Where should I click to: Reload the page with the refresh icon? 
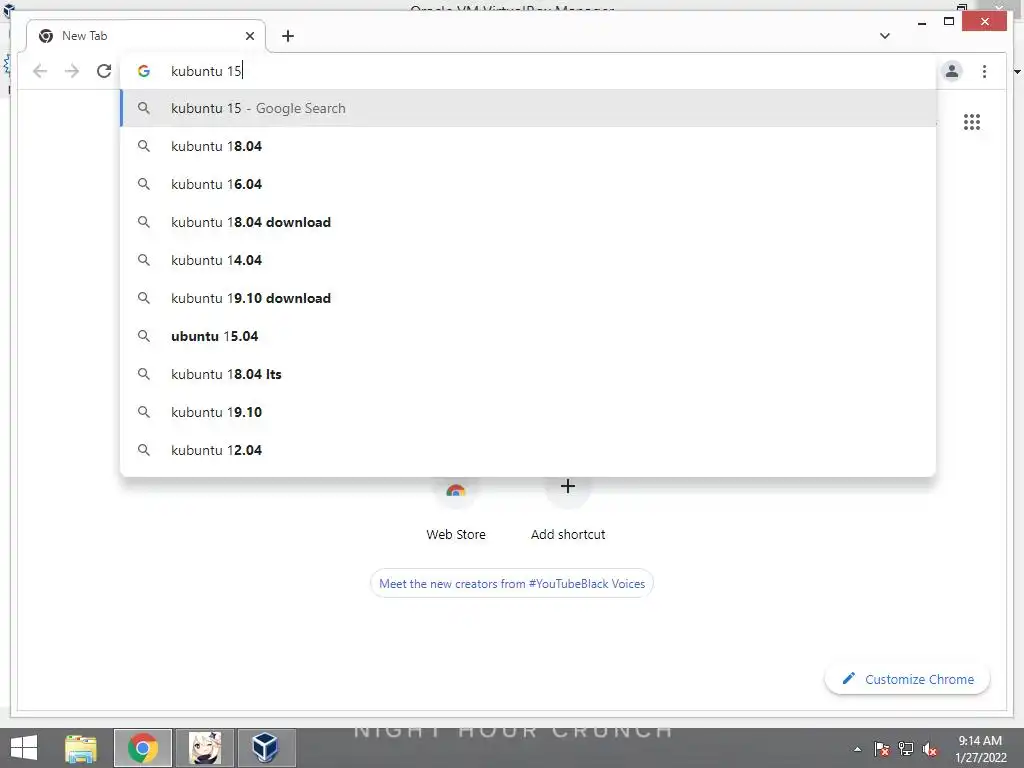pos(104,71)
